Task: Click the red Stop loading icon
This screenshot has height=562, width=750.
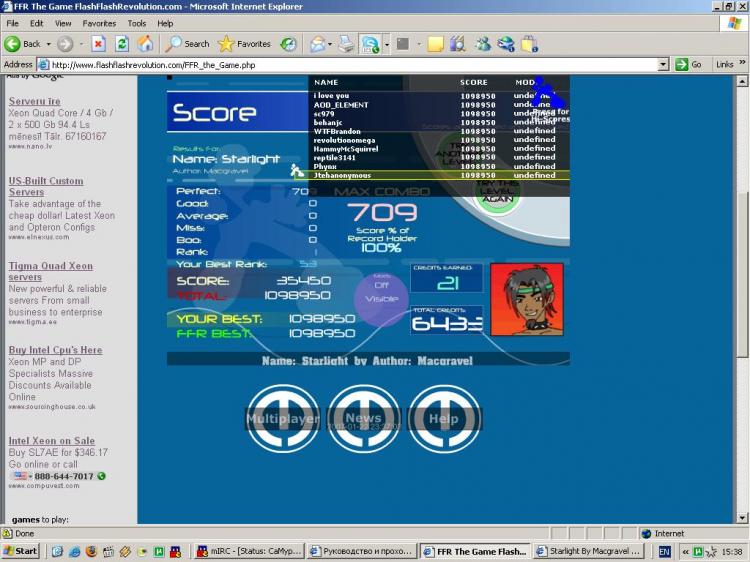Action: point(98,44)
